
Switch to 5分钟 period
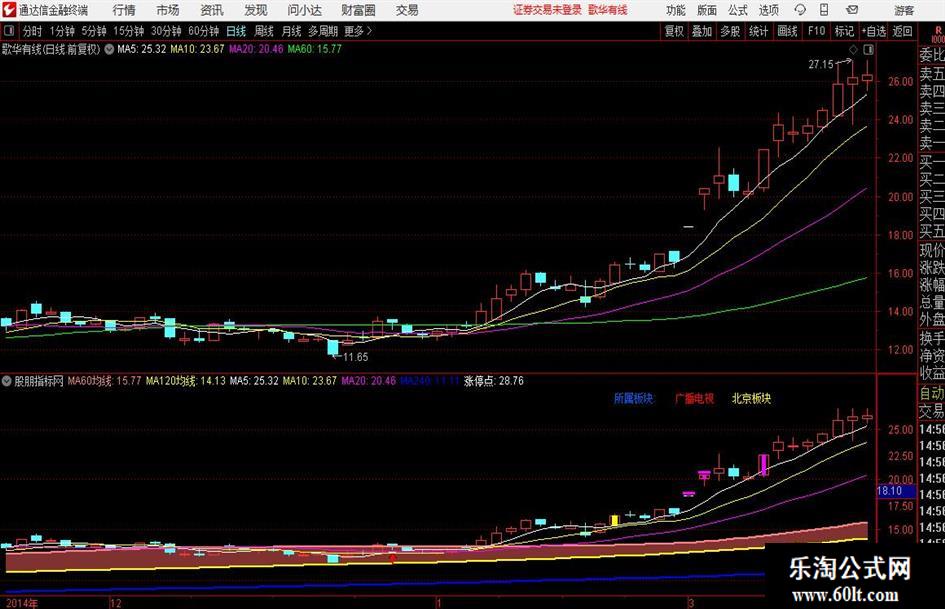point(93,31)
